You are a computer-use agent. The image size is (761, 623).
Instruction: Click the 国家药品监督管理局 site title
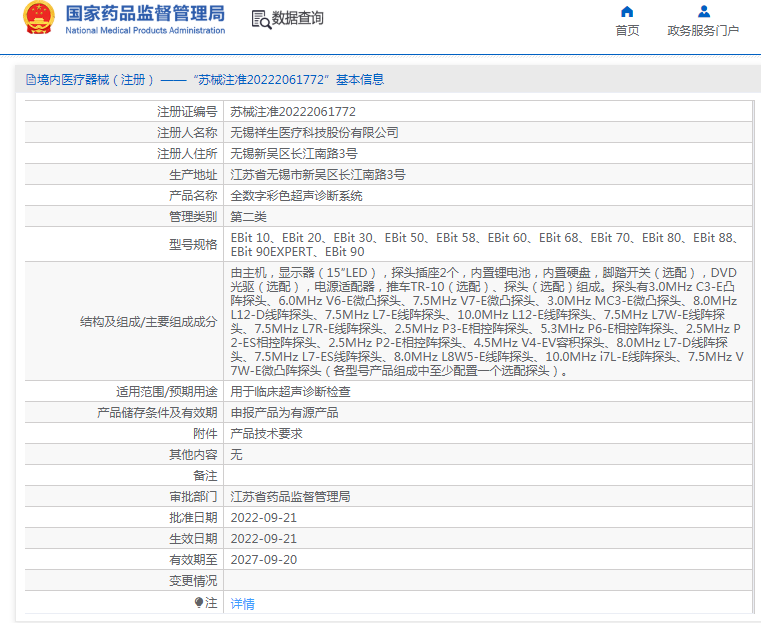(145, 14)
